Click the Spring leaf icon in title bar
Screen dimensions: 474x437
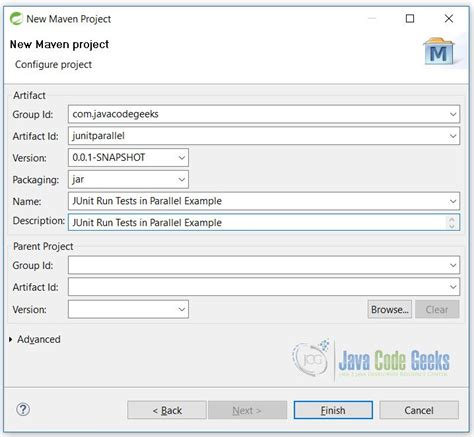pos(16,19)
